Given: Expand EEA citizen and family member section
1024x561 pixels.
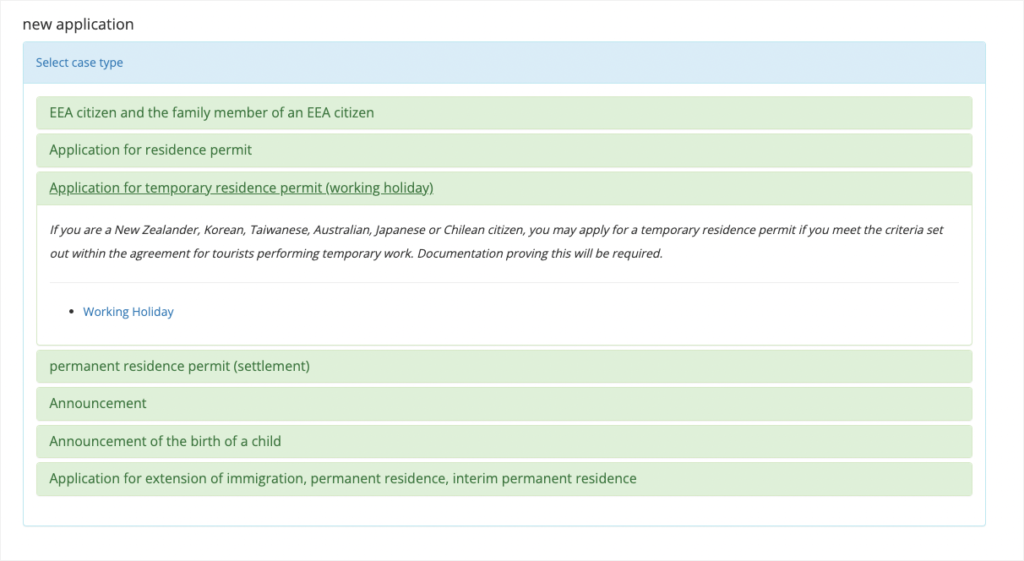Looking at the screenshot, I should pos(504,112).
